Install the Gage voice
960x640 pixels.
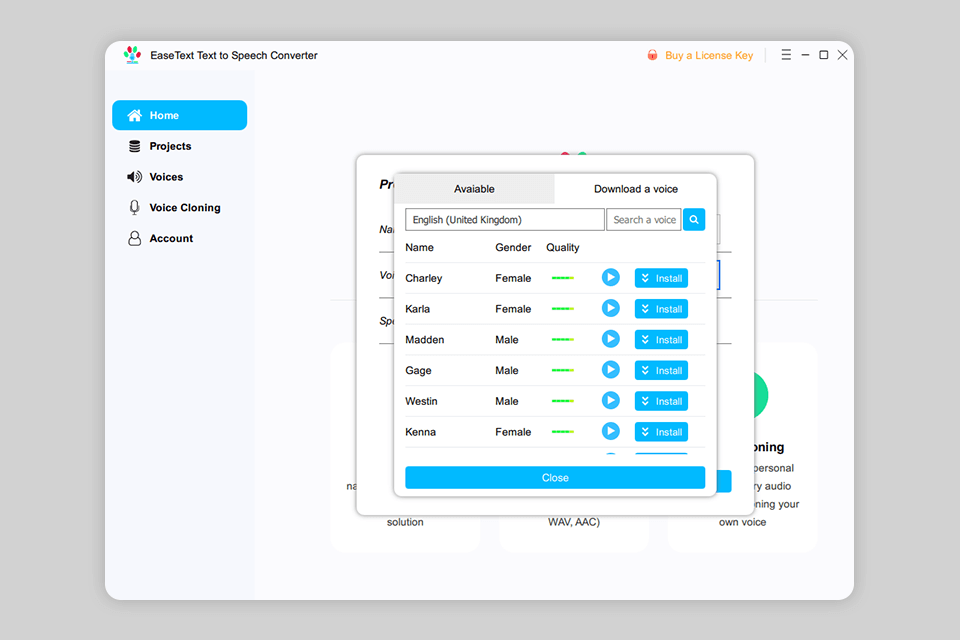661,370
